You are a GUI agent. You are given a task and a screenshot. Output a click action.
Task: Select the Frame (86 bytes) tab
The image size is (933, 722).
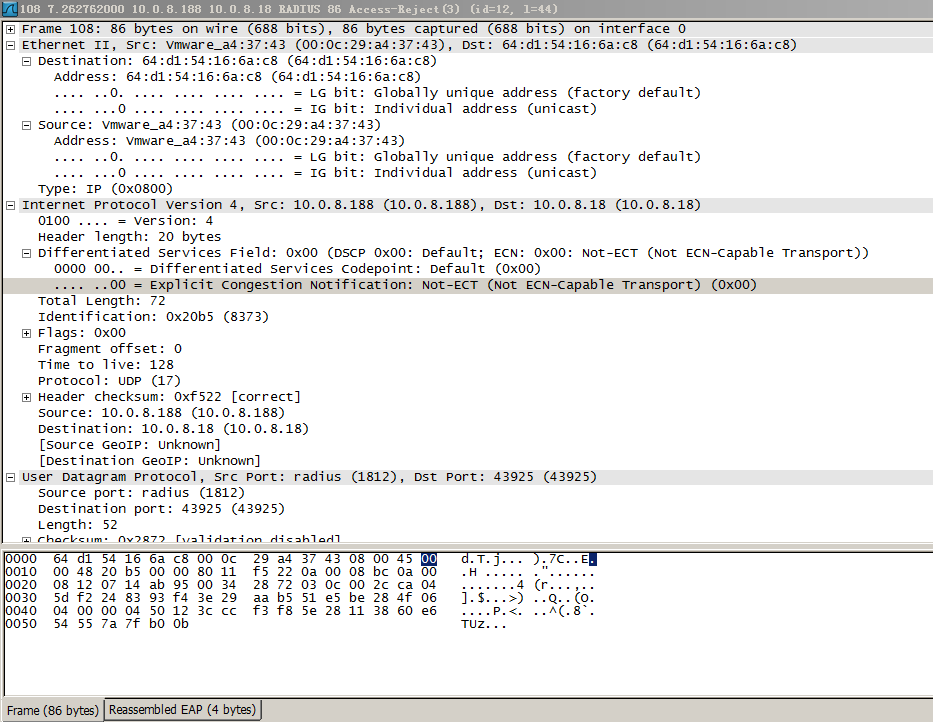click(x=52, y=709)
